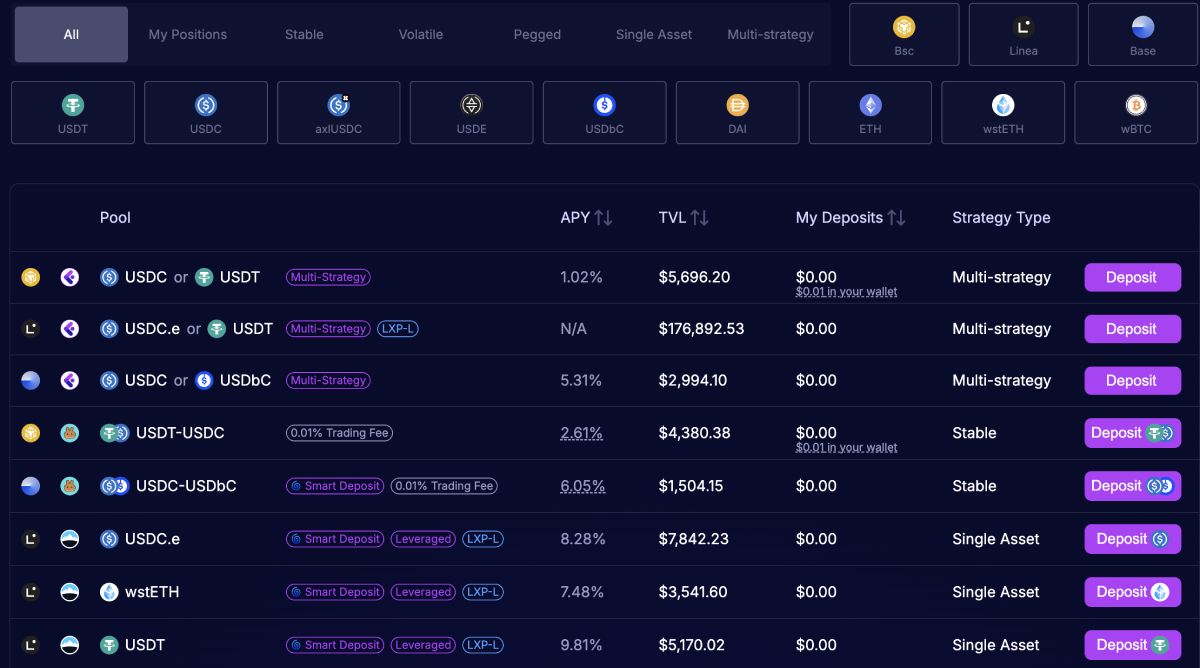Deposit into USDC-USDbC stable pool
This screenshot has width=1200, height=668.
(1132, 486)
